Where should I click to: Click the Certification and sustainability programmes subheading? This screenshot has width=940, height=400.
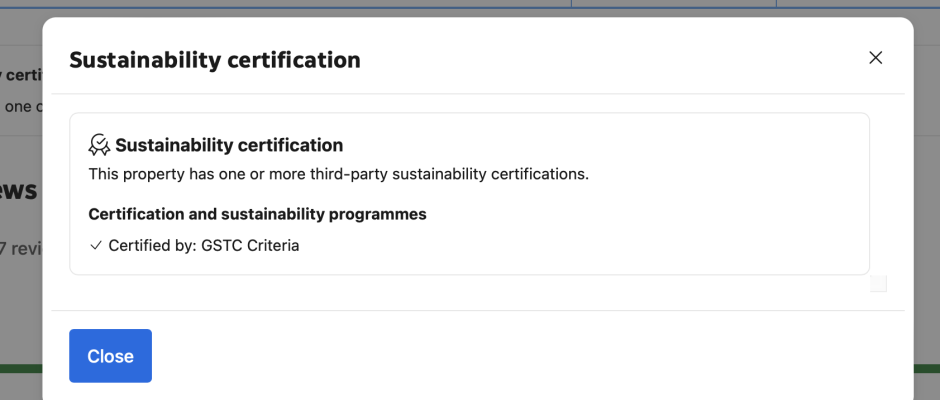pos(257,214)
